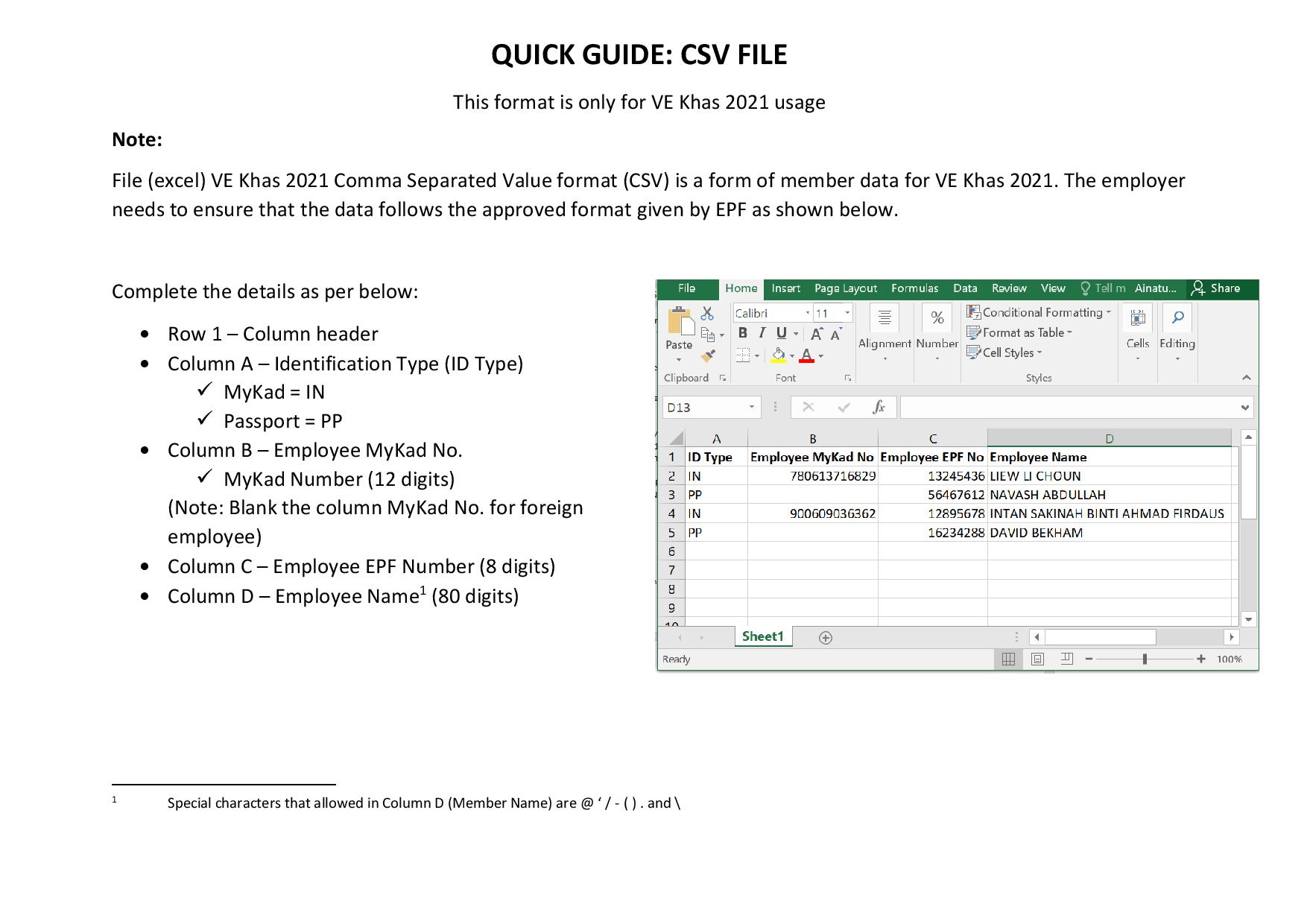This screenshot has height=924, width=1307.
Task: Click the Increase Font Size icon
Action: pyautogui.click(x=817, y=334)
